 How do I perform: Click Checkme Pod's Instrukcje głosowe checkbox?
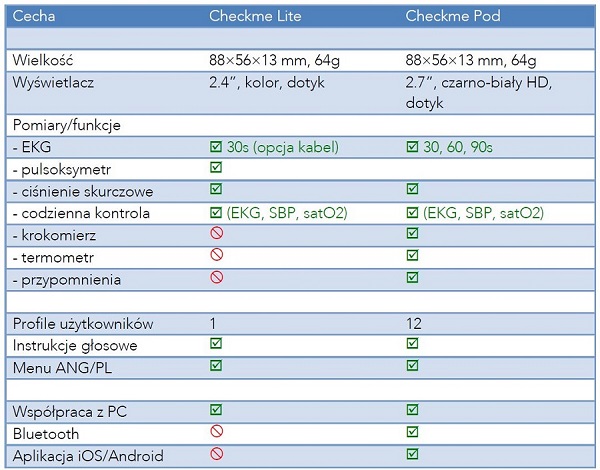point(413,345)
